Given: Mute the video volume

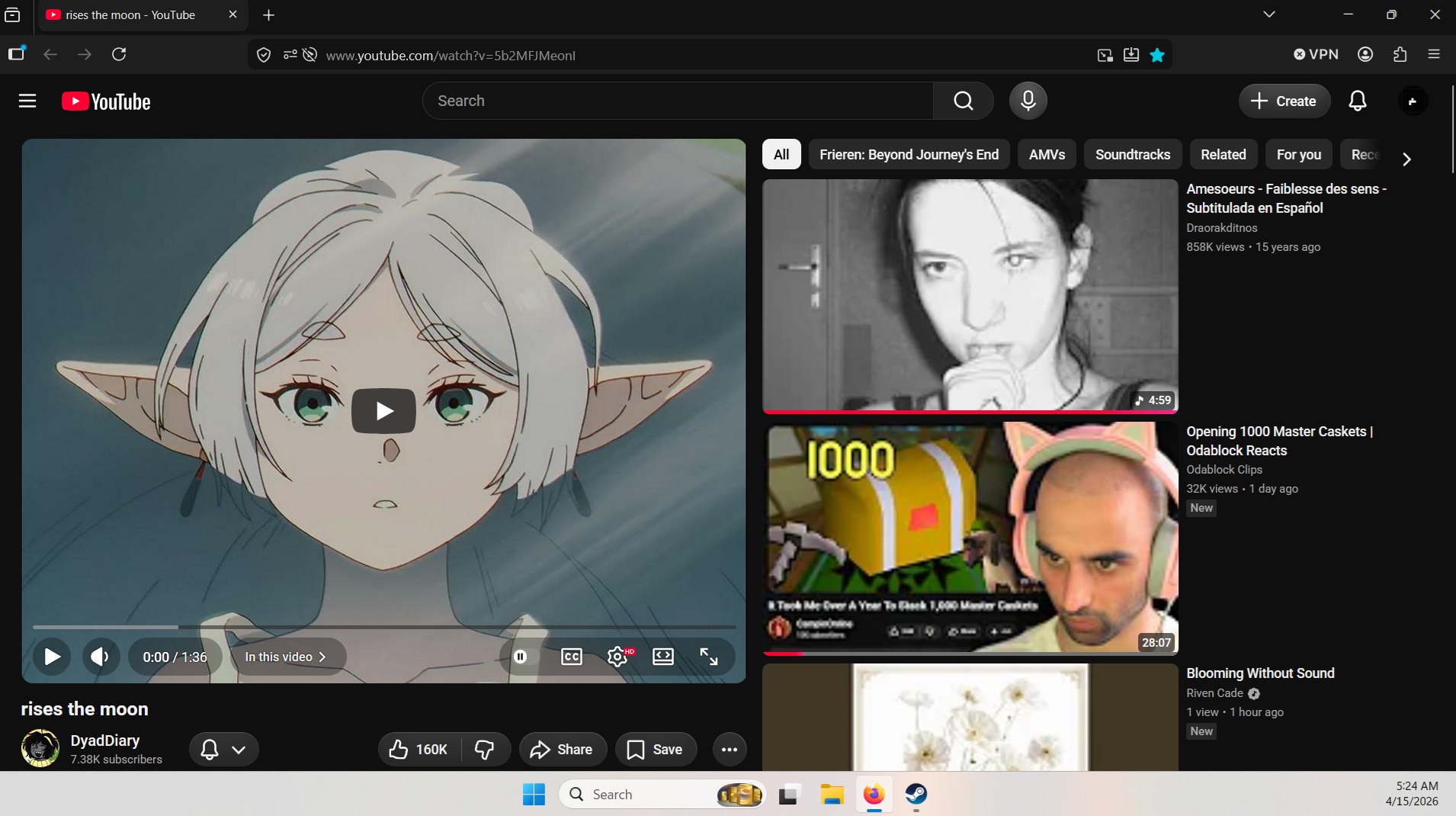Looking at the screenshot, I should (x=100, y=657).
